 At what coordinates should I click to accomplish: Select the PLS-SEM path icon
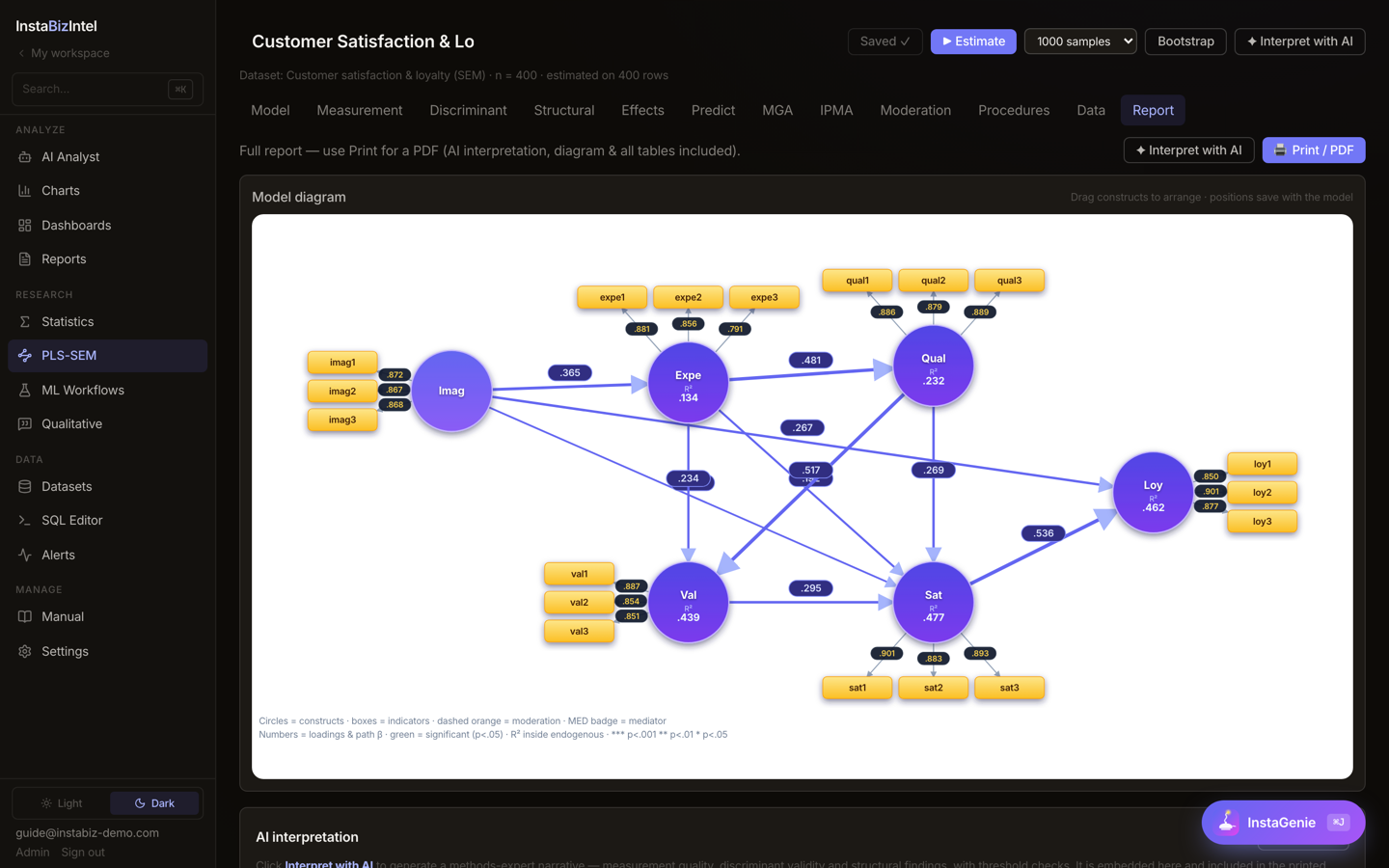25,356
